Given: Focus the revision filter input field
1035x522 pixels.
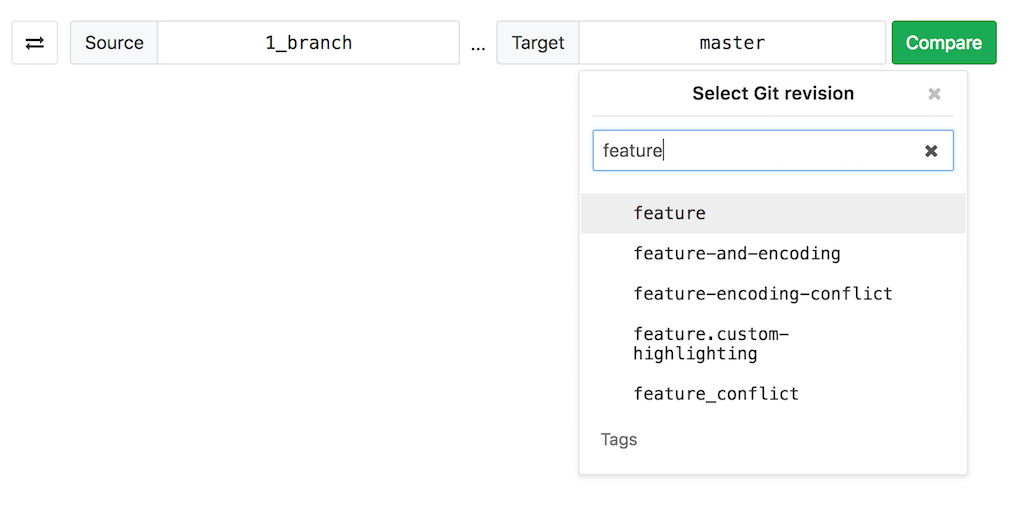Looking at the screenshot, I should click(x=760, y=151).
